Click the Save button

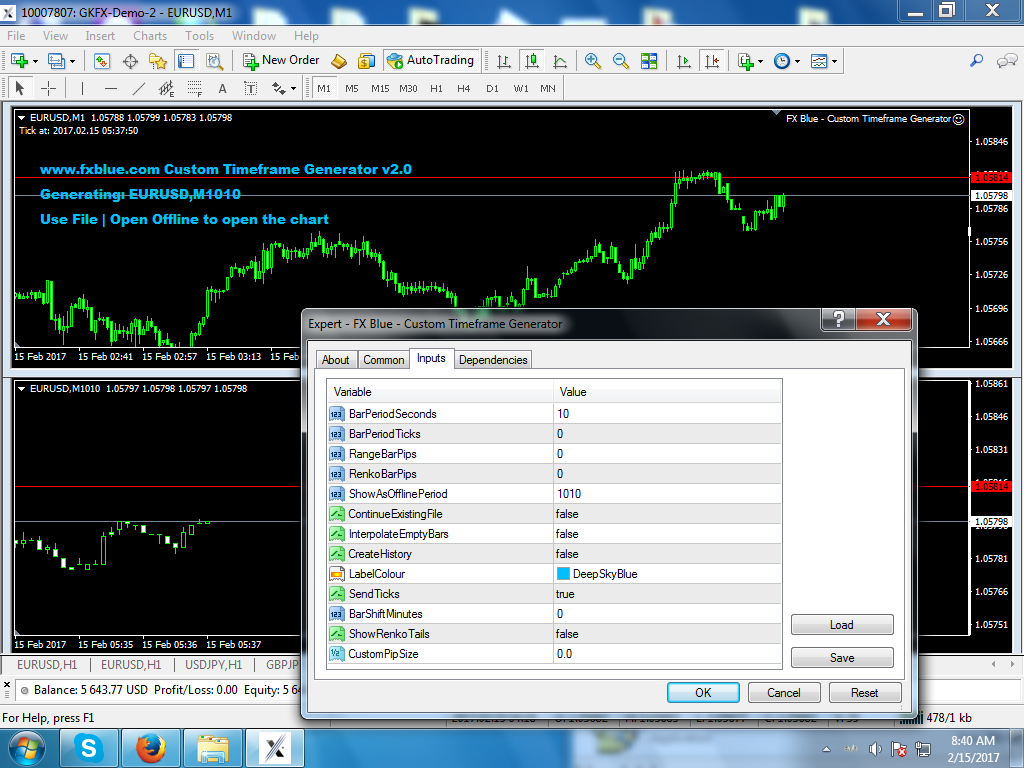pos(842,658)
